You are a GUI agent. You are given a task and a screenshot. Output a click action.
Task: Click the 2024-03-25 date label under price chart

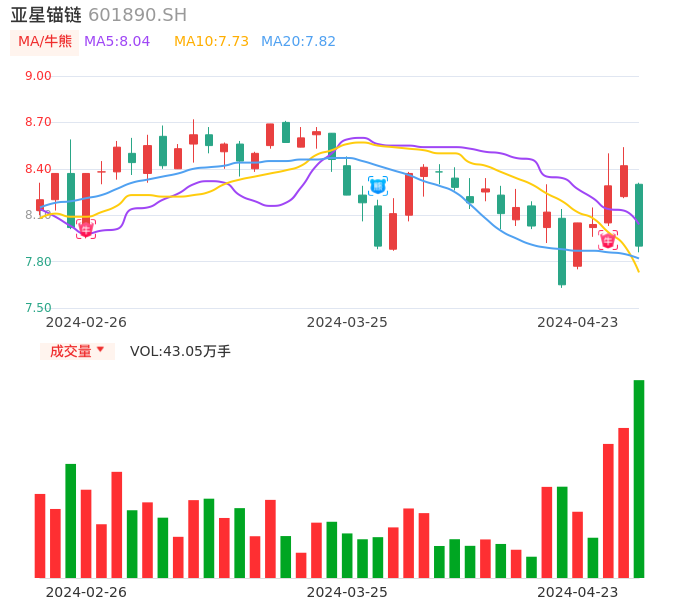click(347, 322)
